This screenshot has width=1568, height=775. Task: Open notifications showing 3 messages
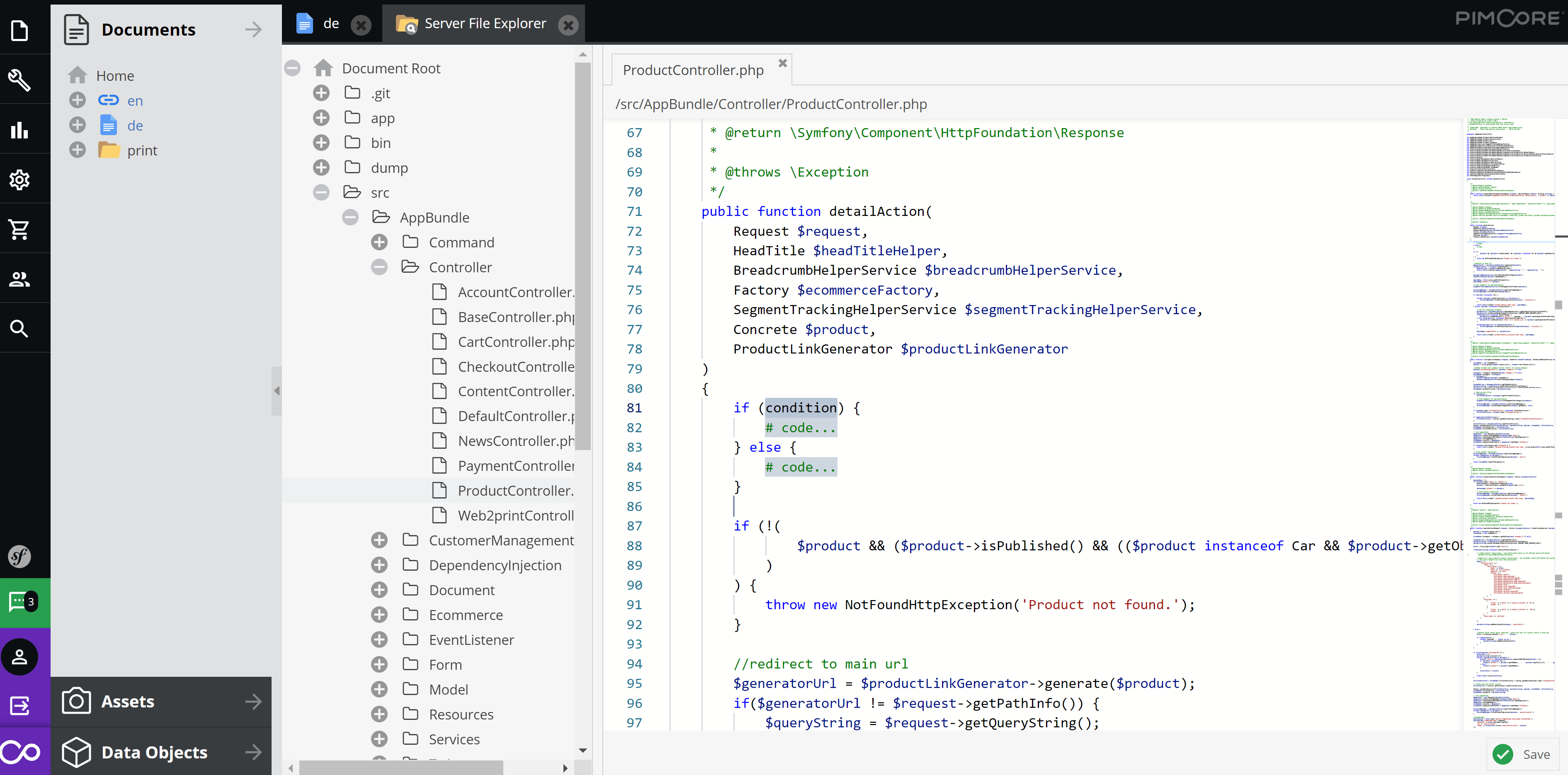[19, 602]
